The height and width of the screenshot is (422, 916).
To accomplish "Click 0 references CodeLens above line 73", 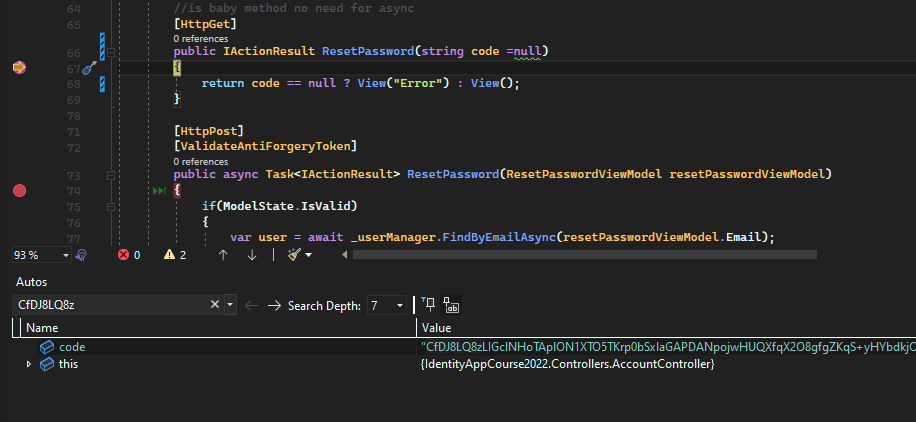I will click(201, 161).
